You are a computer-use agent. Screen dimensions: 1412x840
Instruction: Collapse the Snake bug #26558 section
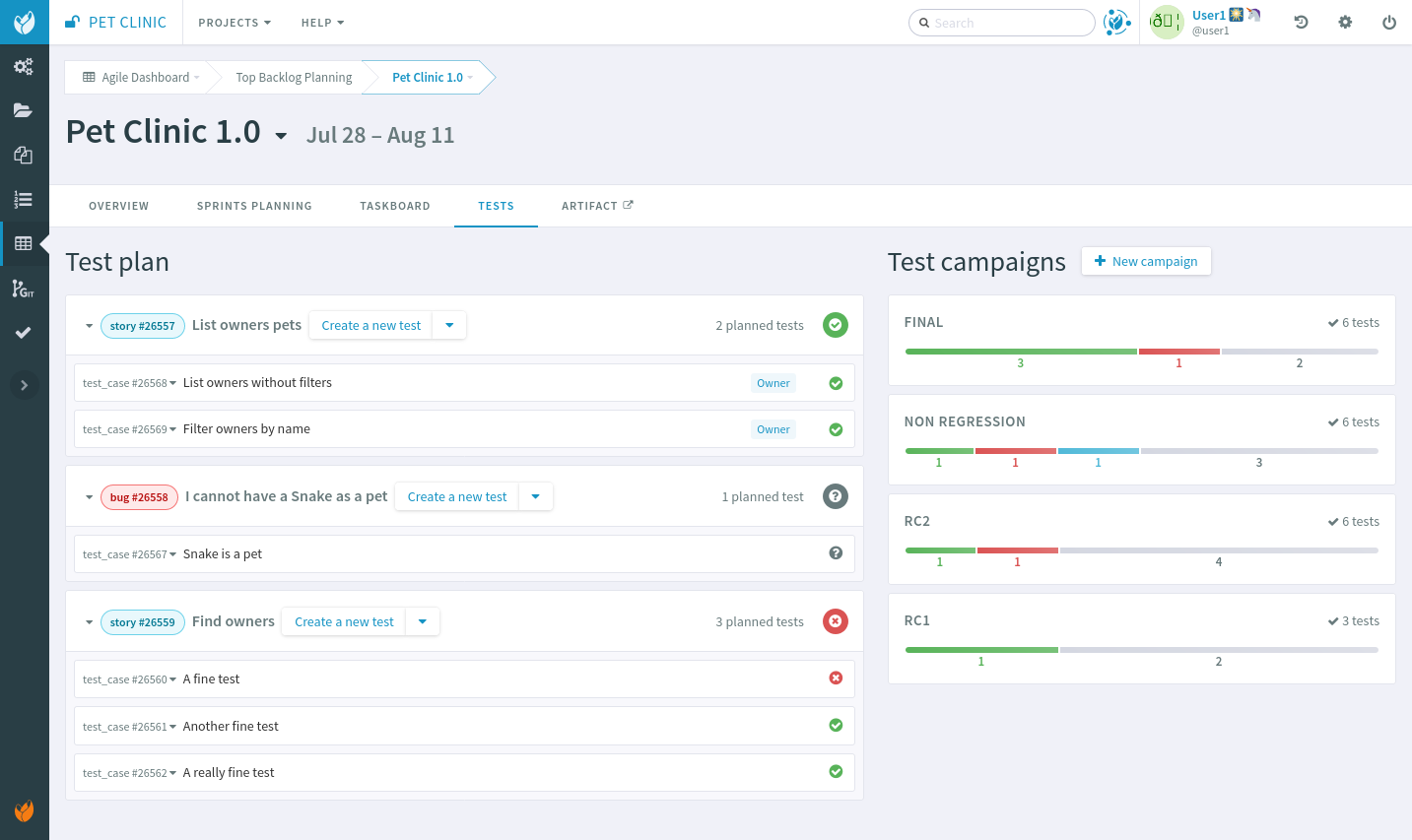89,497
